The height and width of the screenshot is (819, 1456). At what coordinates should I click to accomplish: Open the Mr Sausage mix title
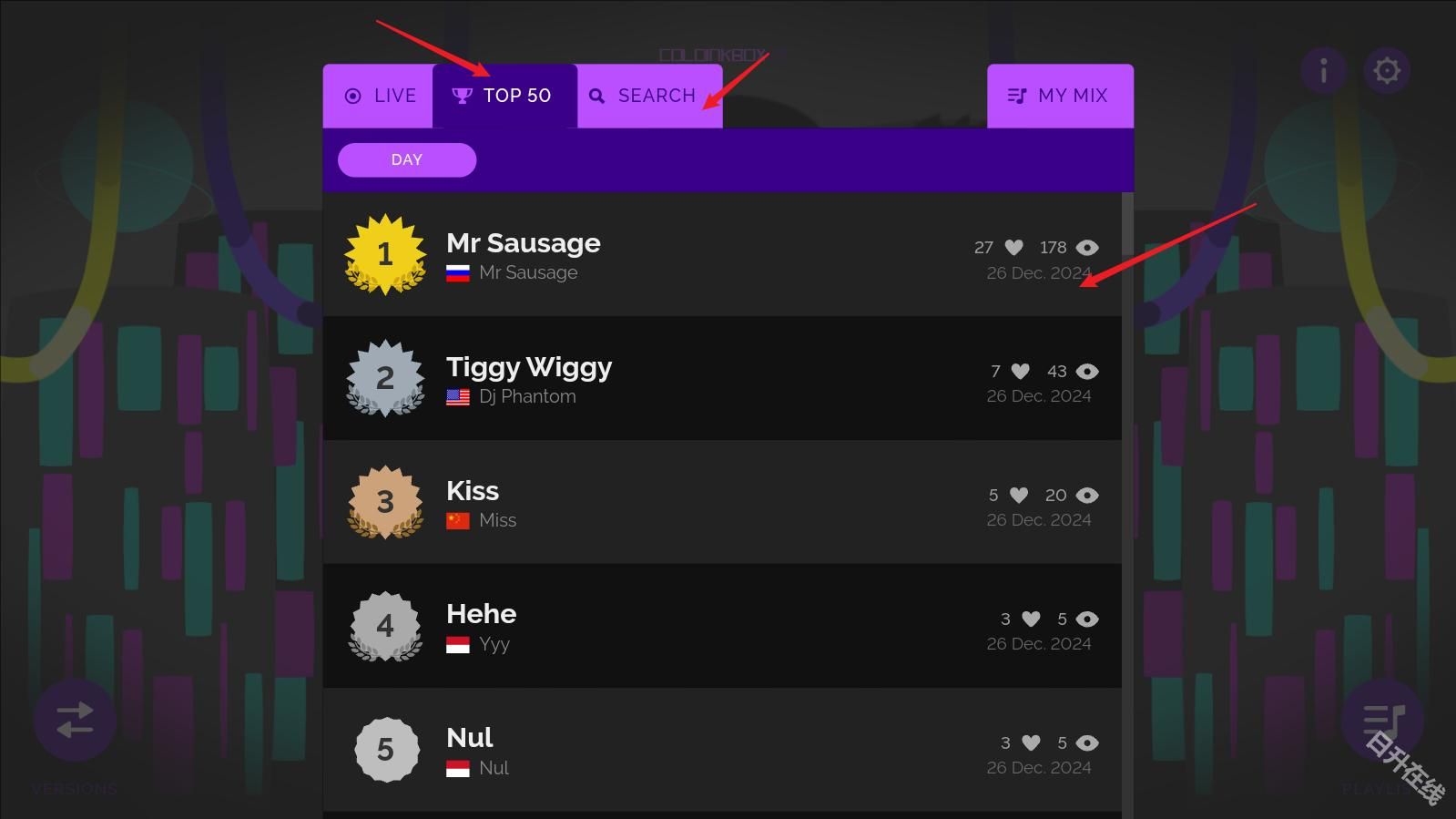(523, 243)
